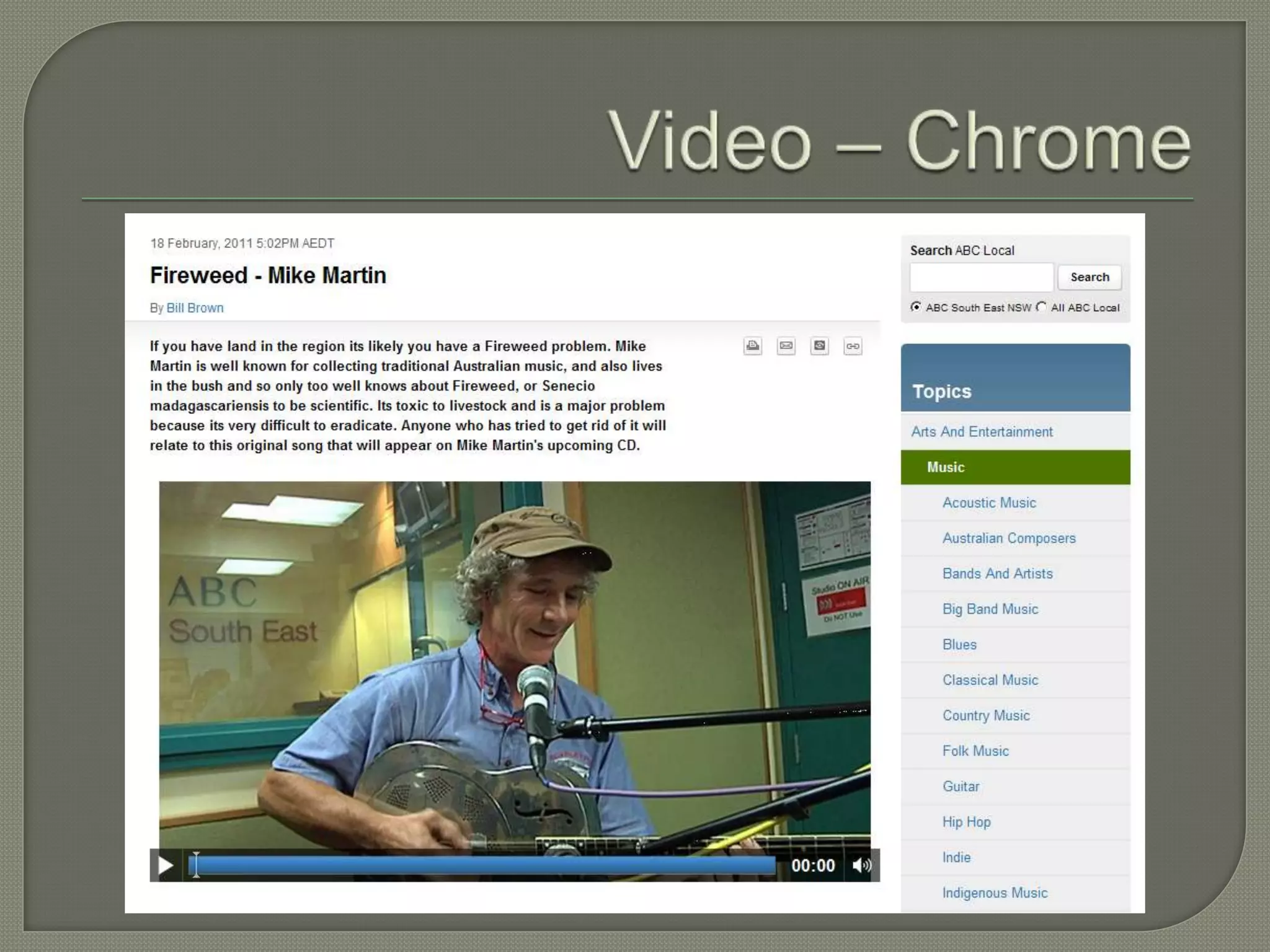Open the Bill Brown author link
This screenshot has width=1270, height=952.
click(195, 308)
